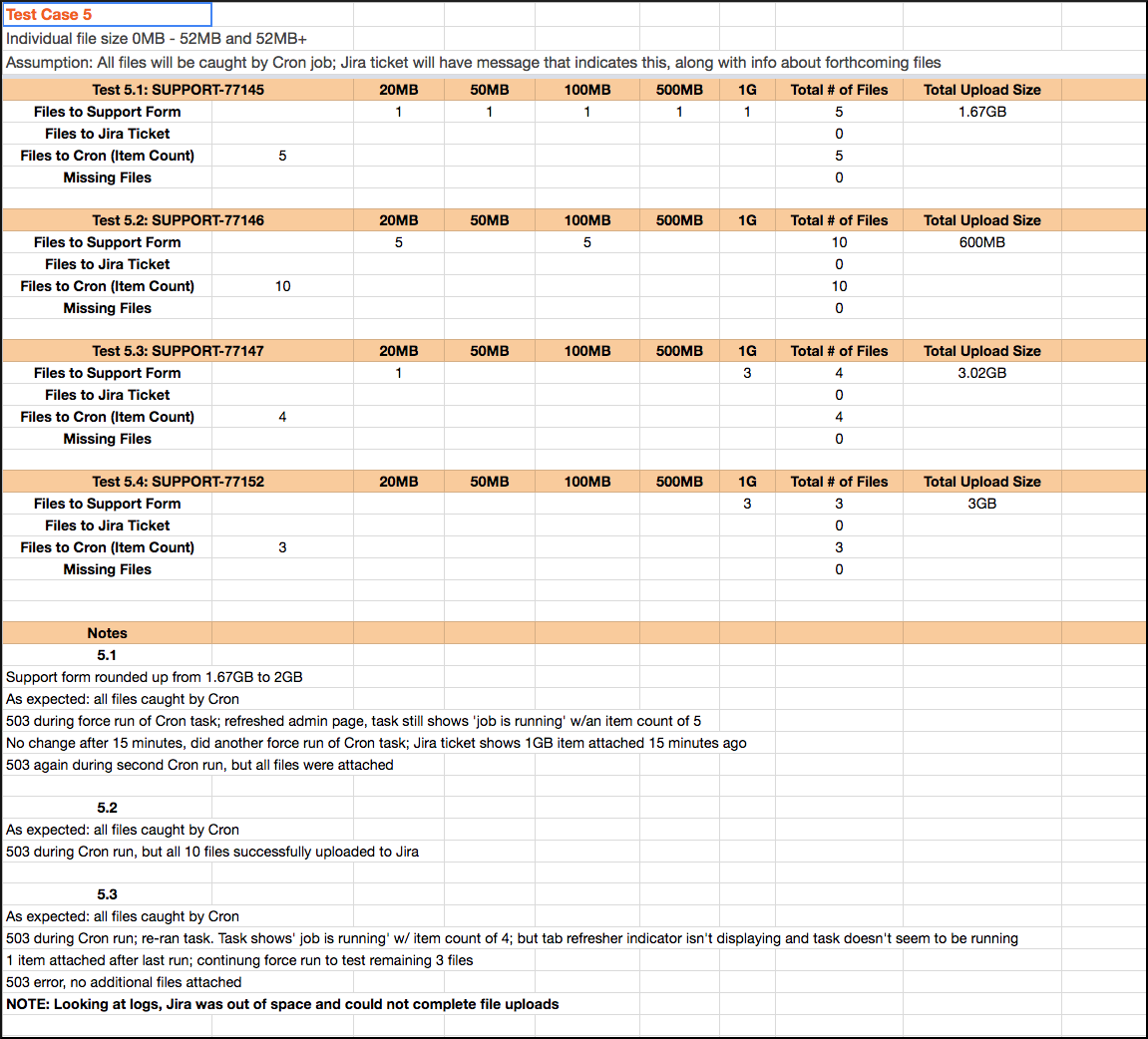Click '20MB' column header in Test 5.1
This screenshot has height=1039, width=1148.
tap(398, 90)
